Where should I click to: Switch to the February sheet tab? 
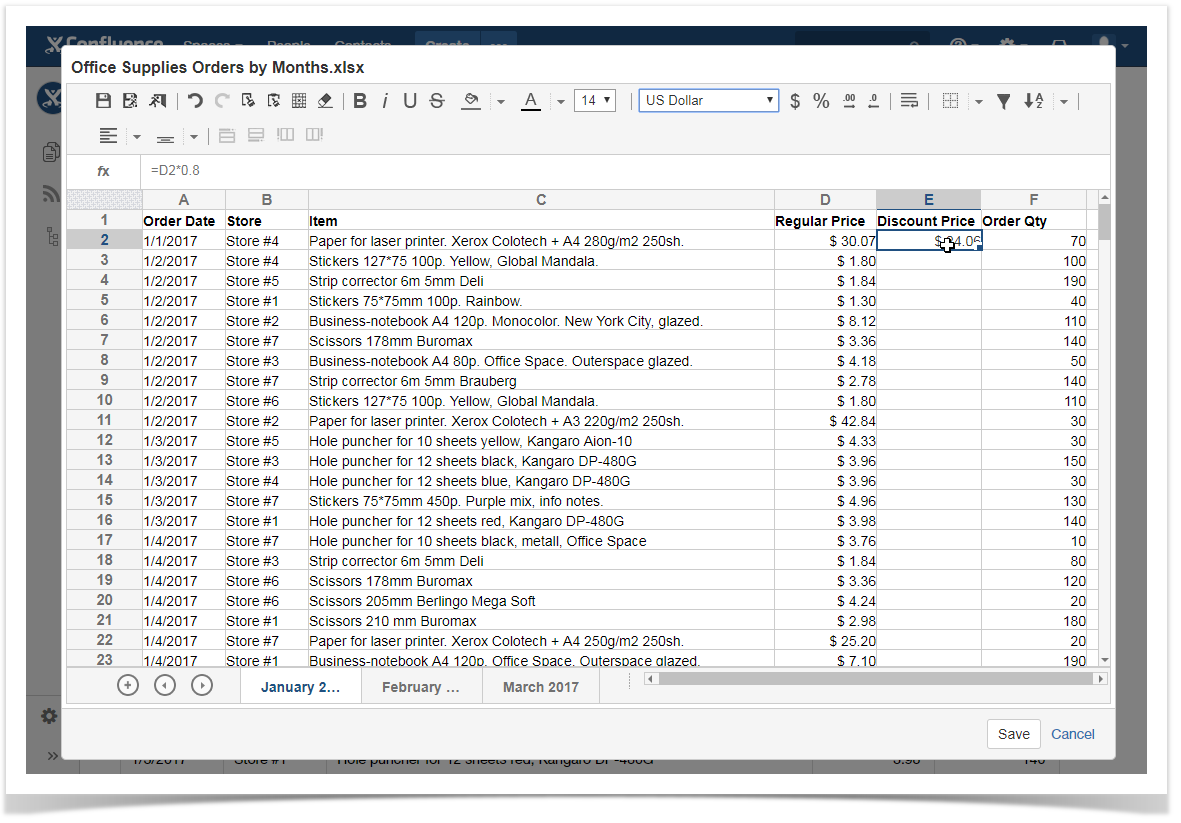click(421, 687)
